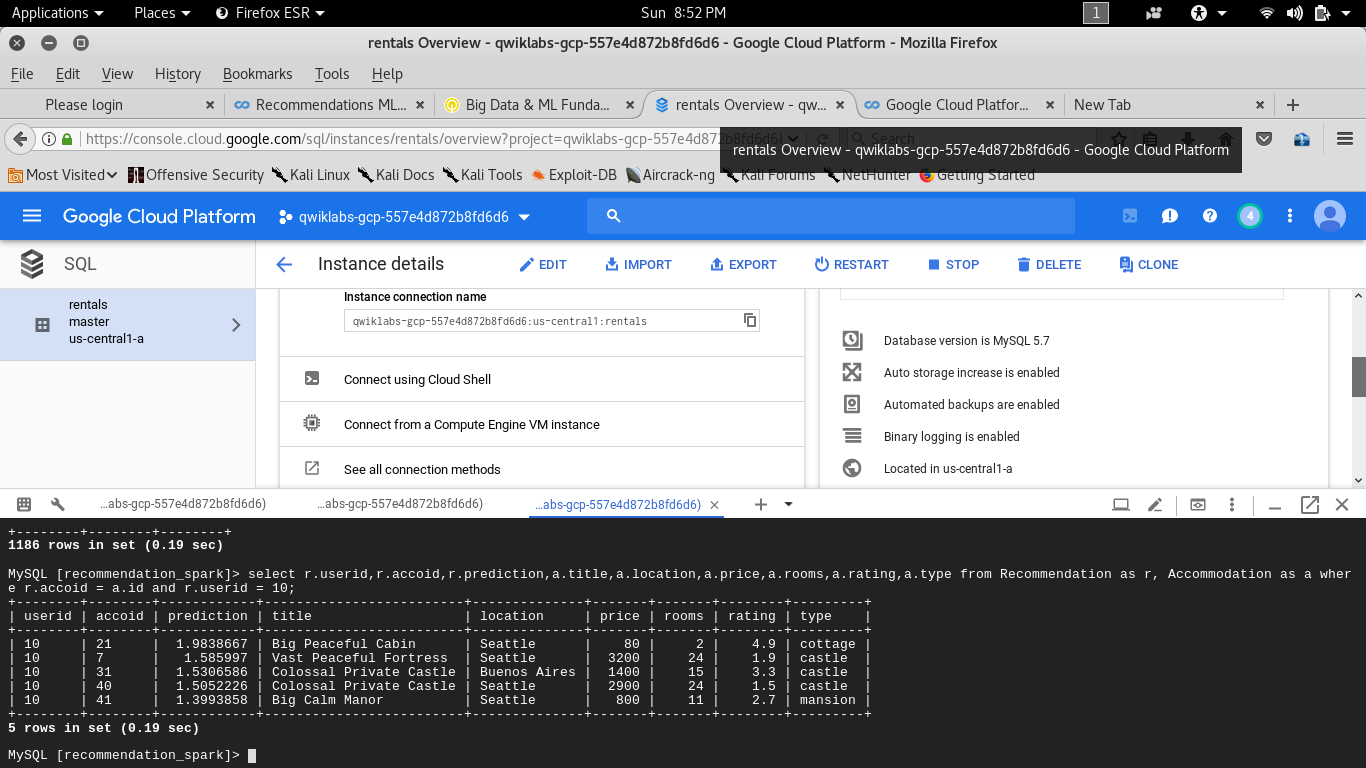1366x768 pixels.
Task: Expand the Cloud Shell session dropdown arrow
Action: (x=789, y=505)
